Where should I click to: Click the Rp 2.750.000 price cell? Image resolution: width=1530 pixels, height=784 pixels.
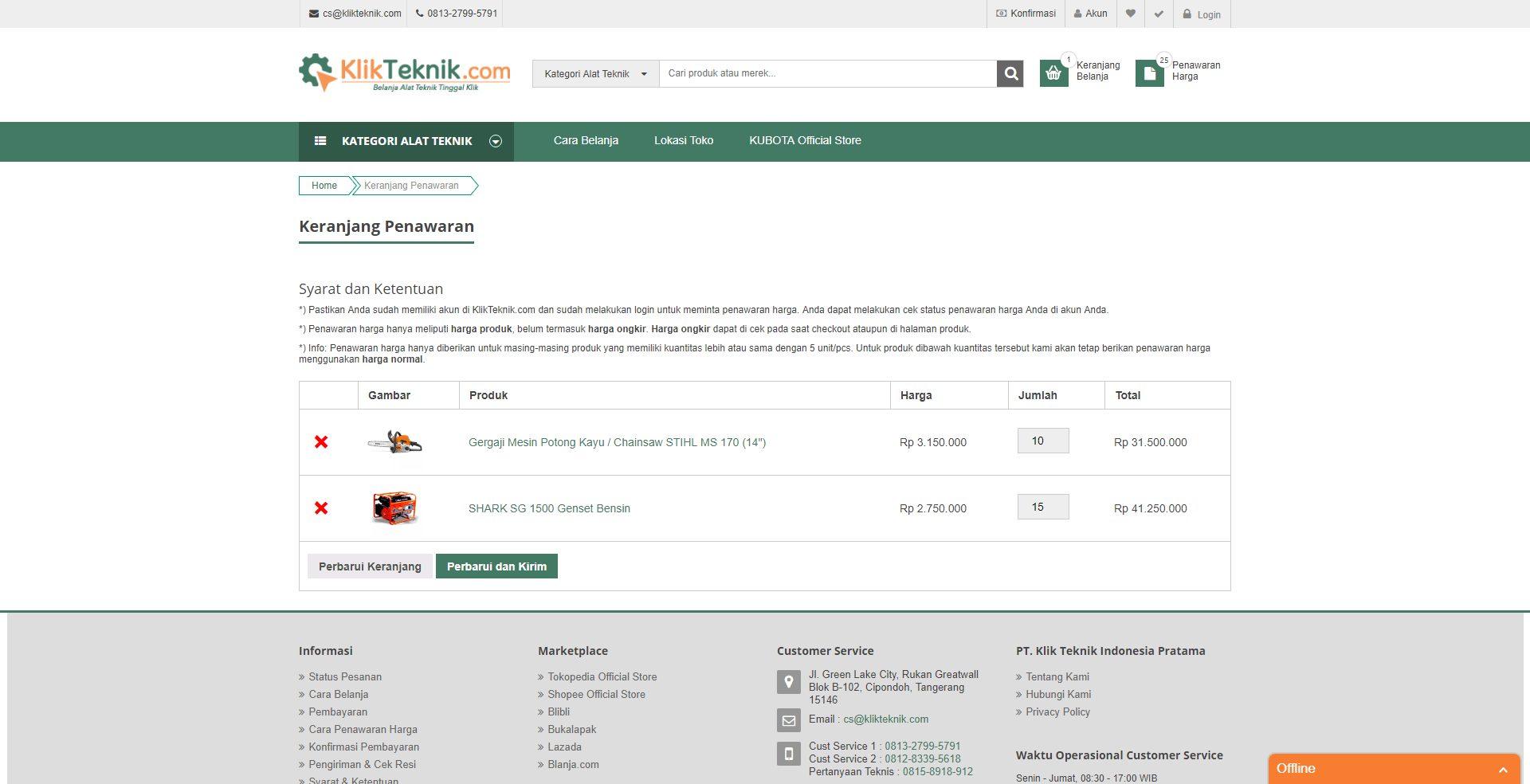pyautogui.click(x=932, y=508)
